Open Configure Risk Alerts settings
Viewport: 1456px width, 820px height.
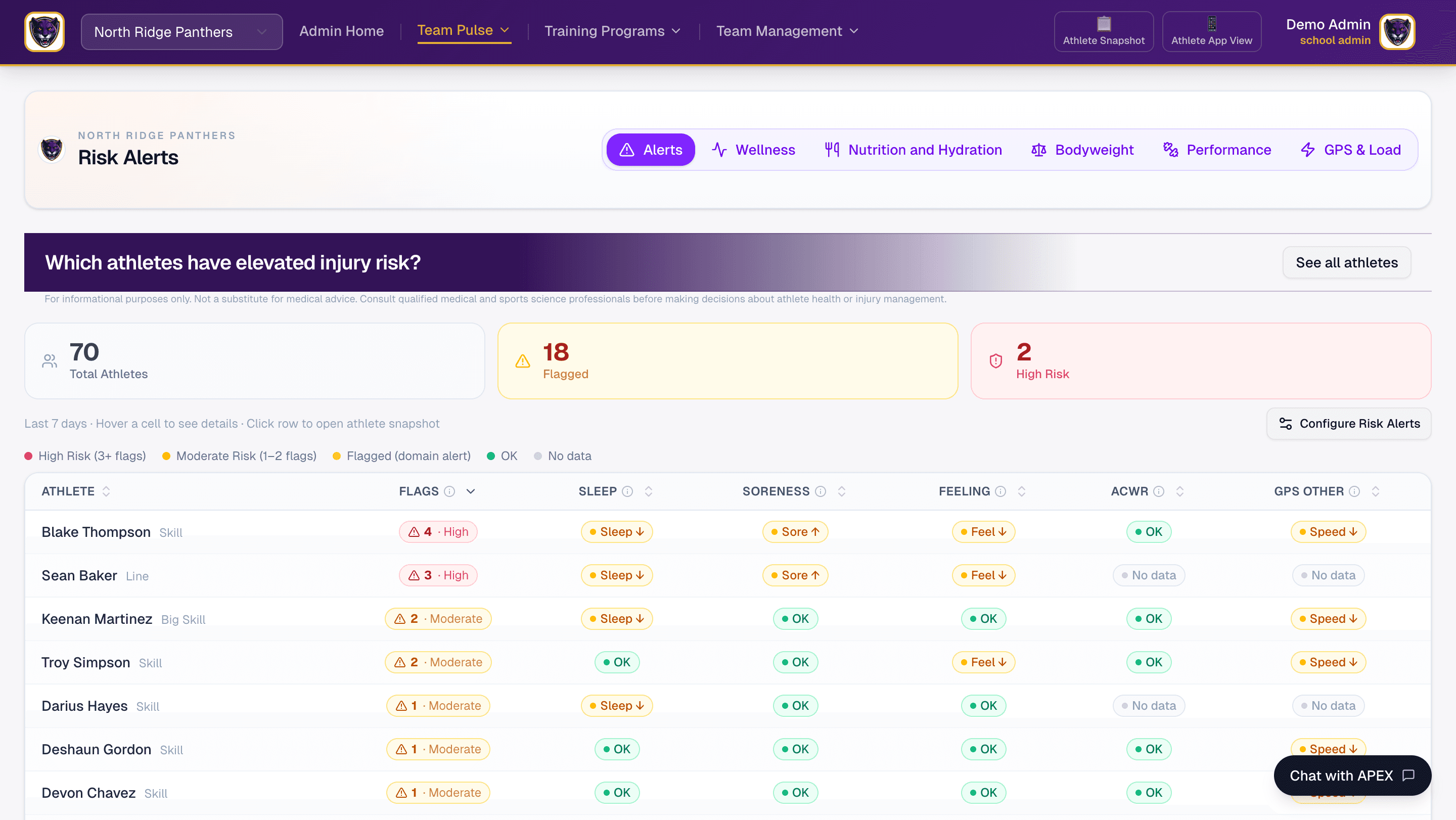tap(1349, 423)
